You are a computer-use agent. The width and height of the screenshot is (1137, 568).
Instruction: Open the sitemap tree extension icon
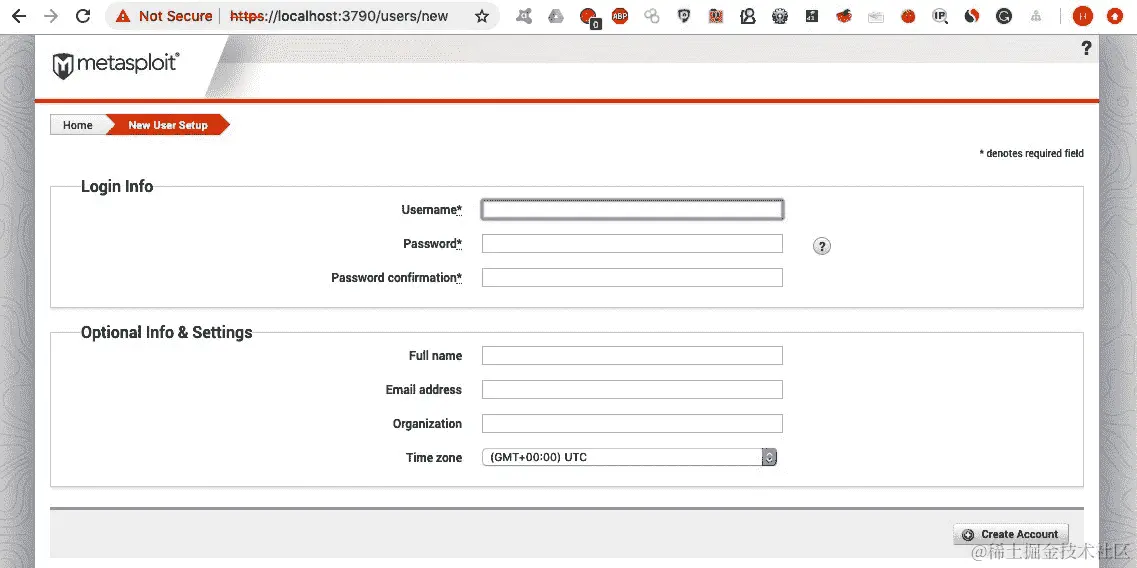click(1036, 16)
